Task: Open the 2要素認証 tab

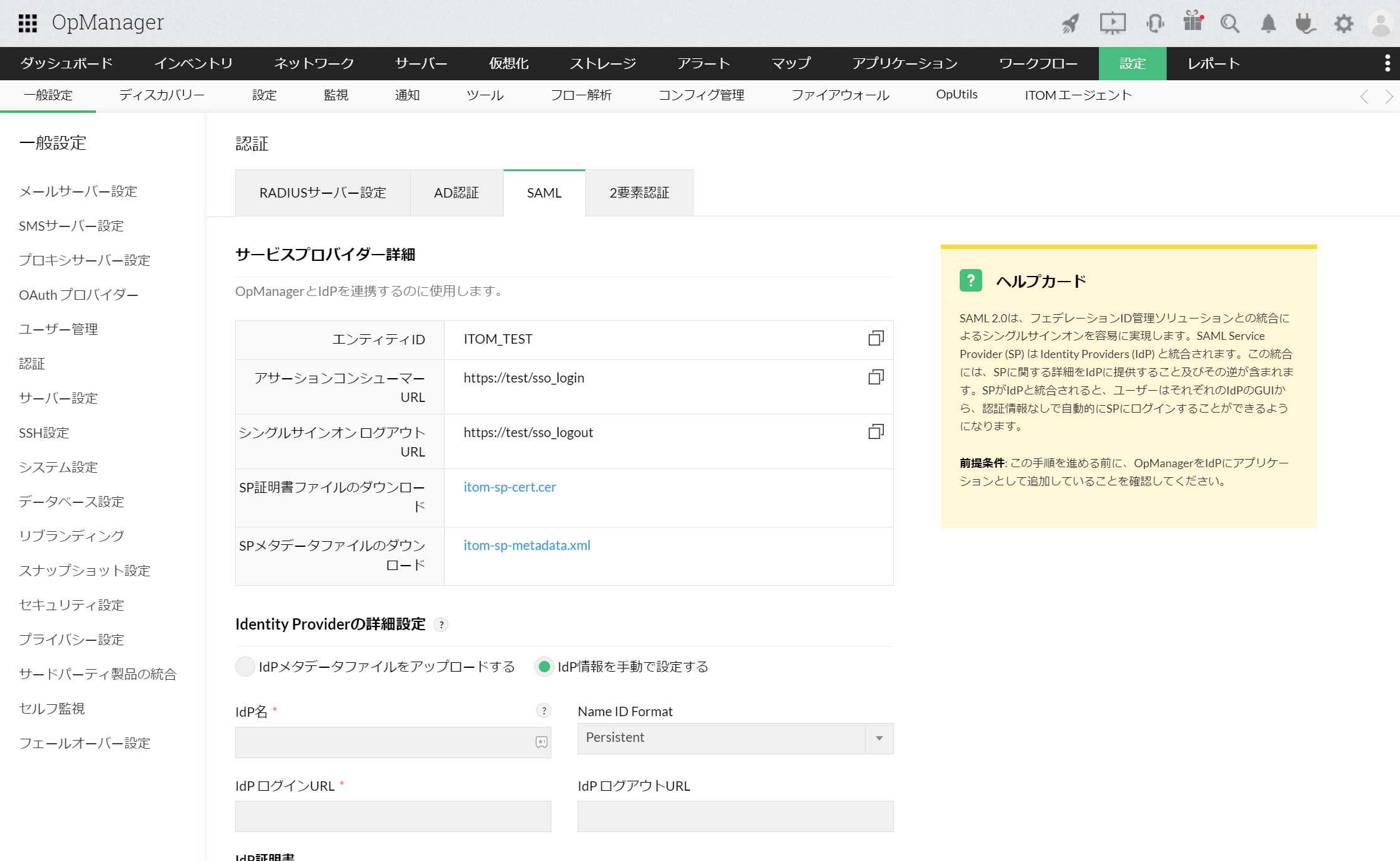Action: click(639, 193)
